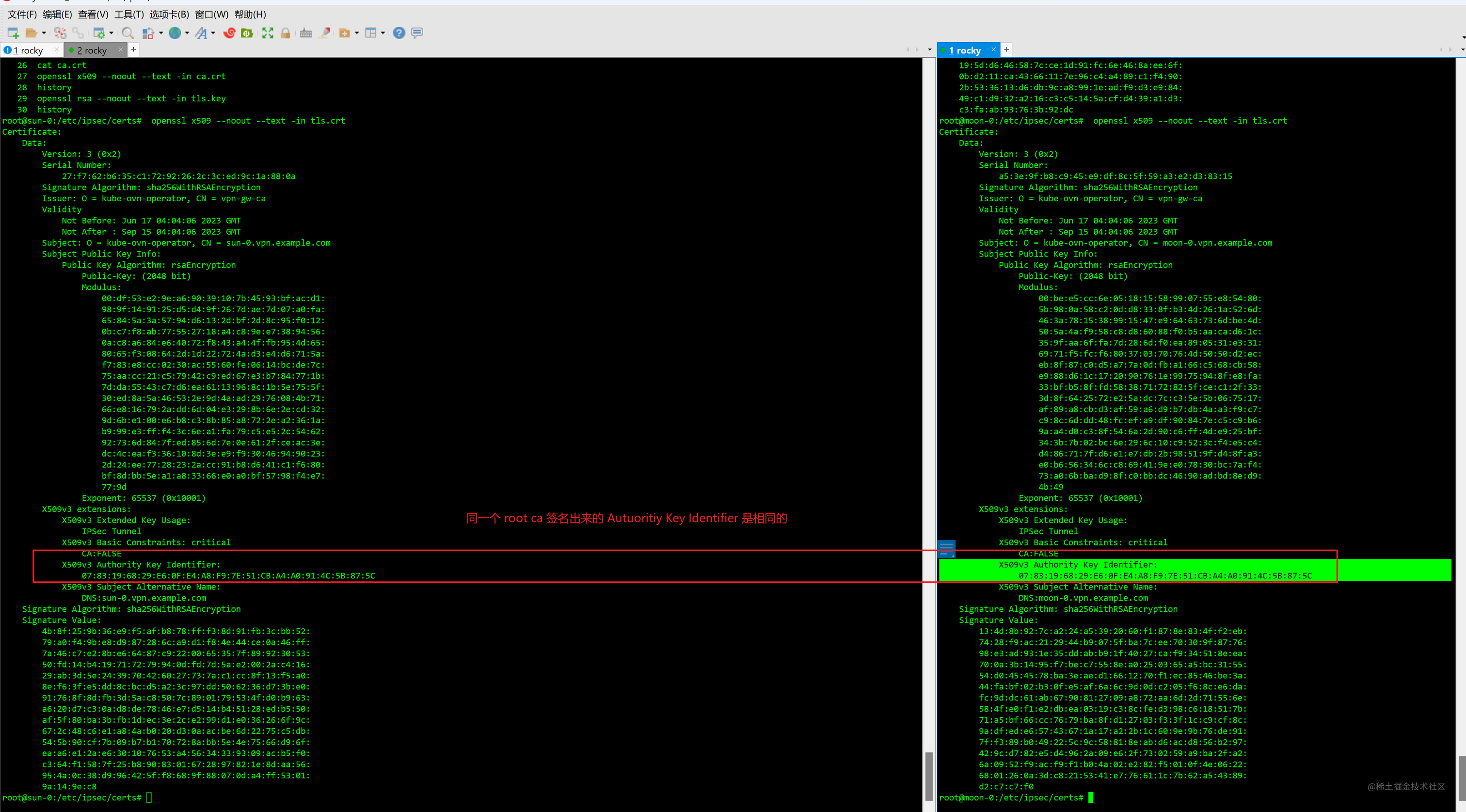Click the add folder toolbar icon
This screenshot has height=812, width=1466.
pyautogui.click(x=345, y=33)
